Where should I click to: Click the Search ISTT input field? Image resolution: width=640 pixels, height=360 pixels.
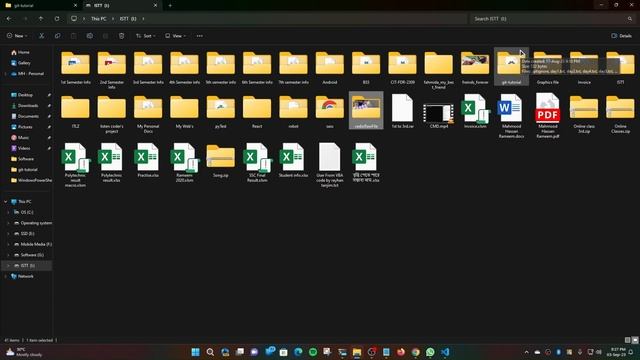coord(553,19)
